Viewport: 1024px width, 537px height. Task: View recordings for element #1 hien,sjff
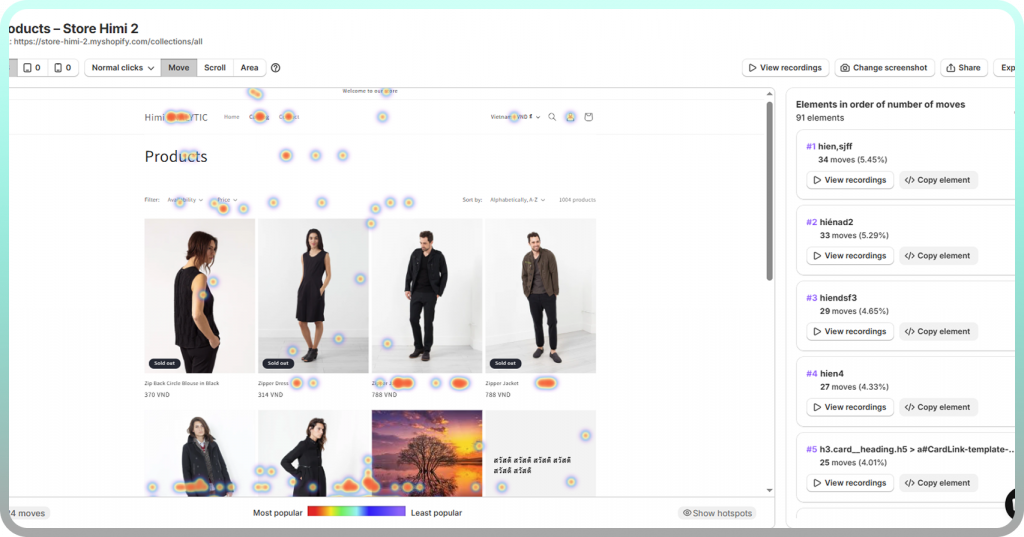pyautogui.click(x=850, y=180)
